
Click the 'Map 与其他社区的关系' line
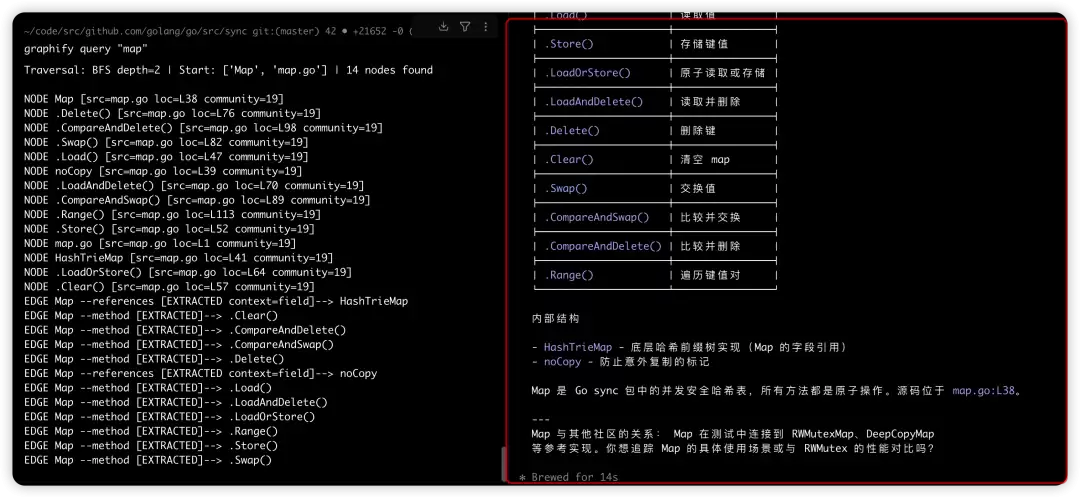[x=733, y=435]
